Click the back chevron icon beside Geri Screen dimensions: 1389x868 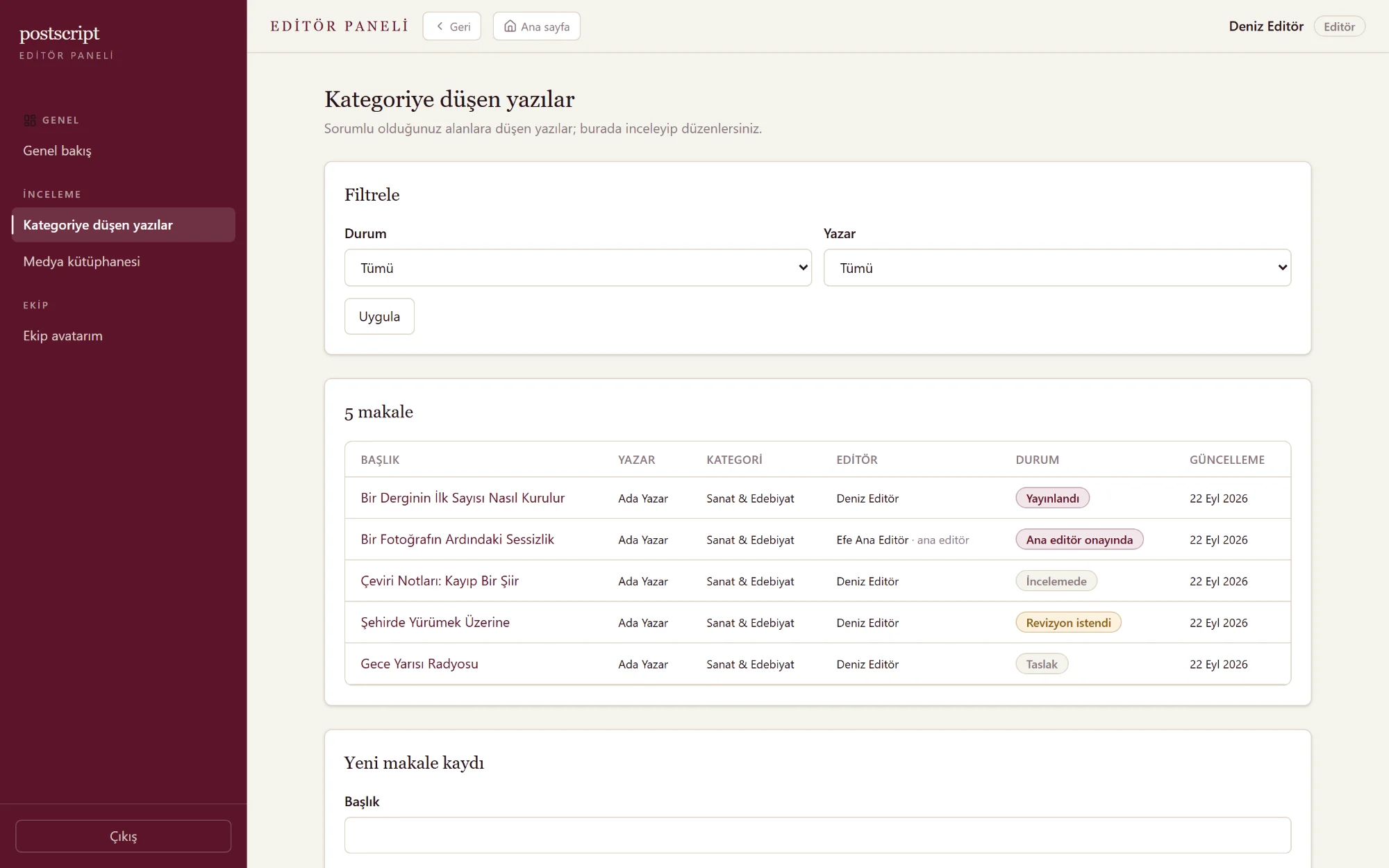click(x=440, y=26)
